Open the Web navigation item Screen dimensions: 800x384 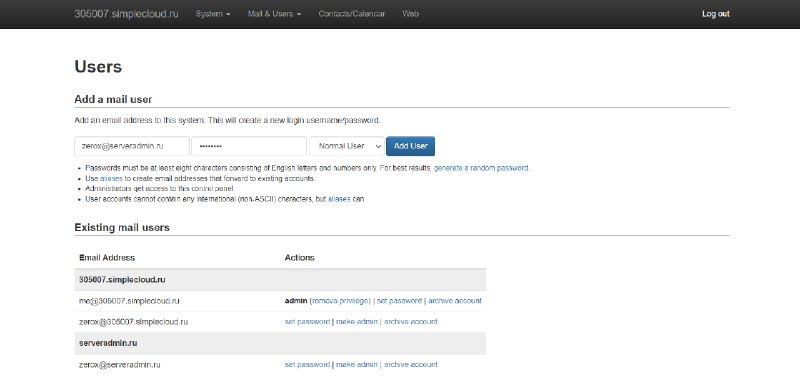tap(410, 14)
